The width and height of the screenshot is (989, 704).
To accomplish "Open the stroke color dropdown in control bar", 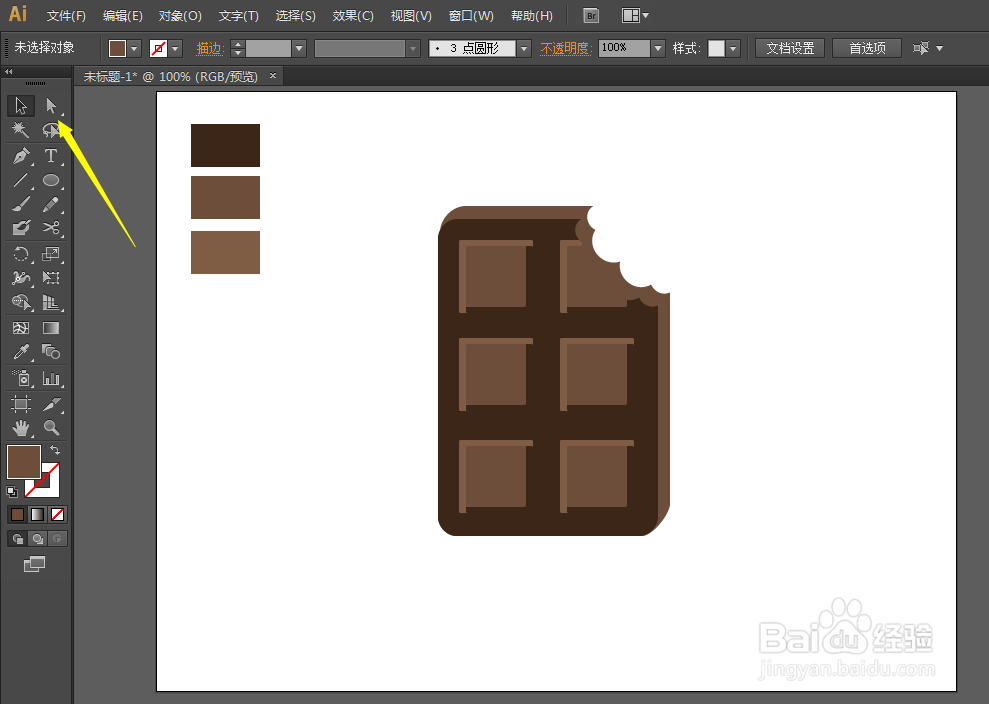I will click(x=175, y=49).
